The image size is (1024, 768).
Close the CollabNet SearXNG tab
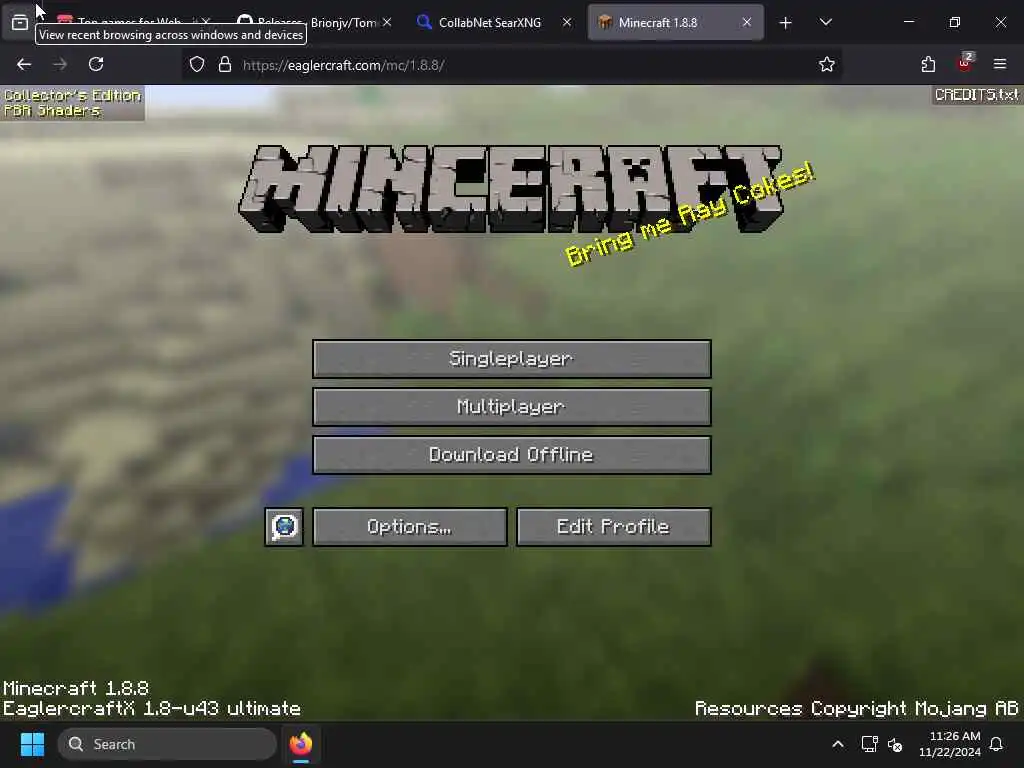(x=567, y=22)
